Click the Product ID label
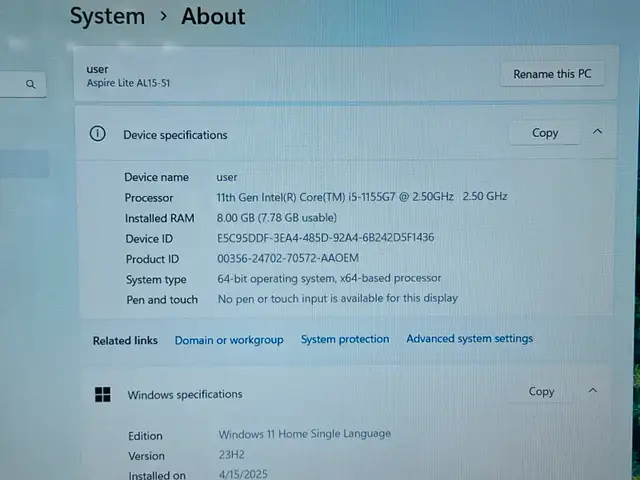 point(152,259)
